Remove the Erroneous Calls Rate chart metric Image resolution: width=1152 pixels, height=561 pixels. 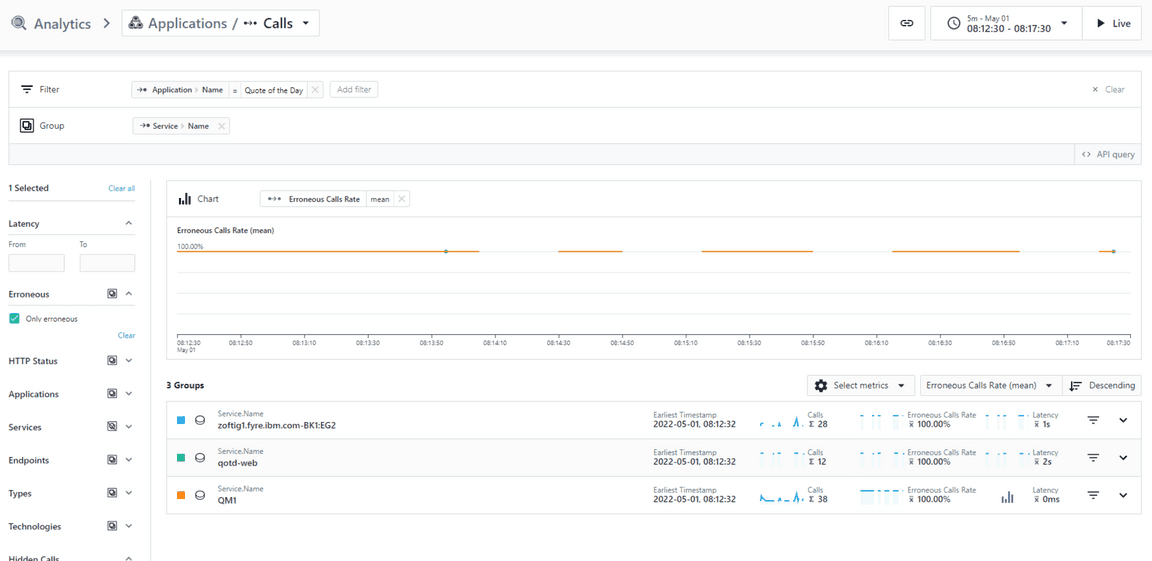pos(401,199)
